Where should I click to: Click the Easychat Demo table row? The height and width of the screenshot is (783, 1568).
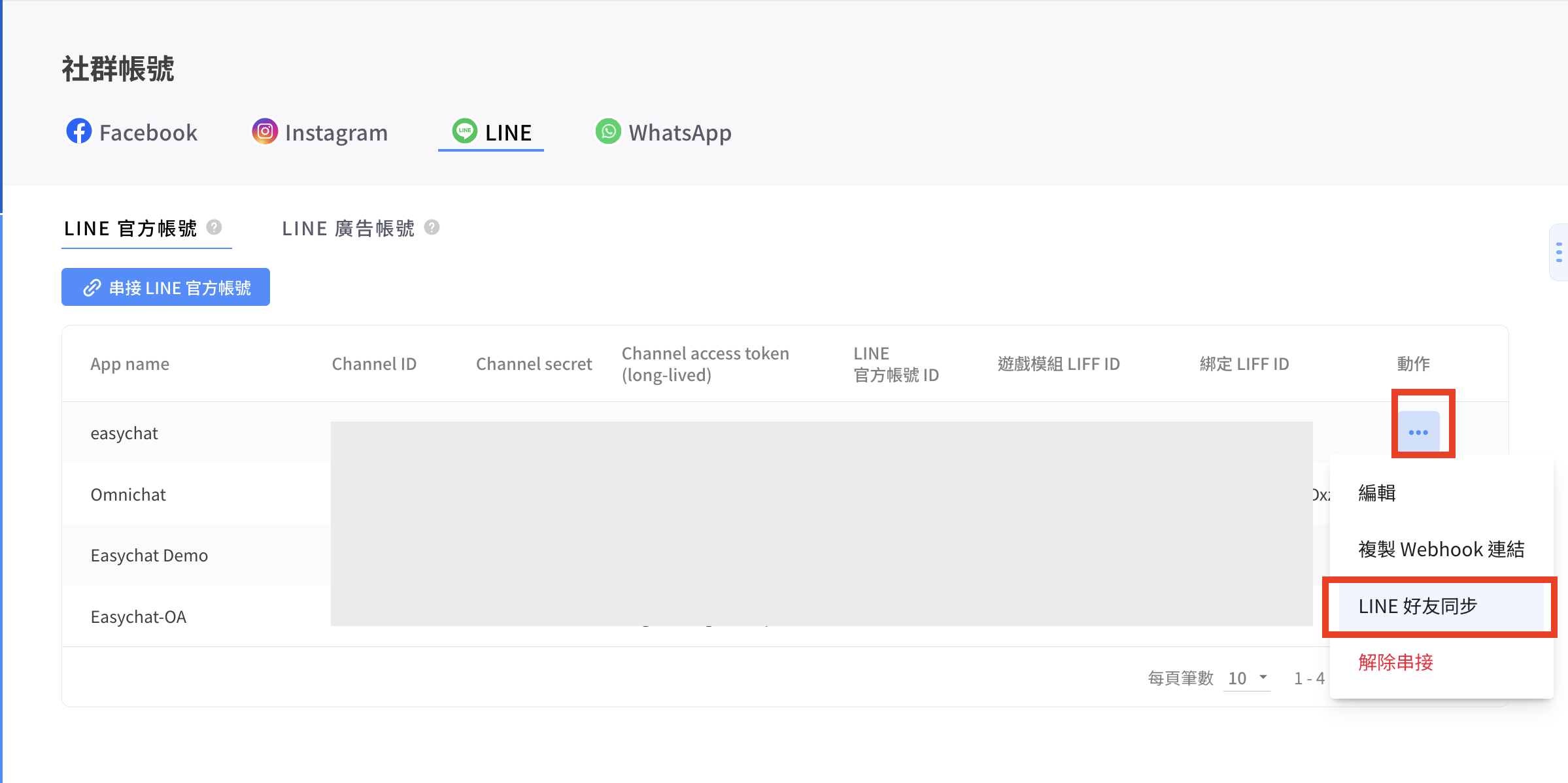pos(149,556)
